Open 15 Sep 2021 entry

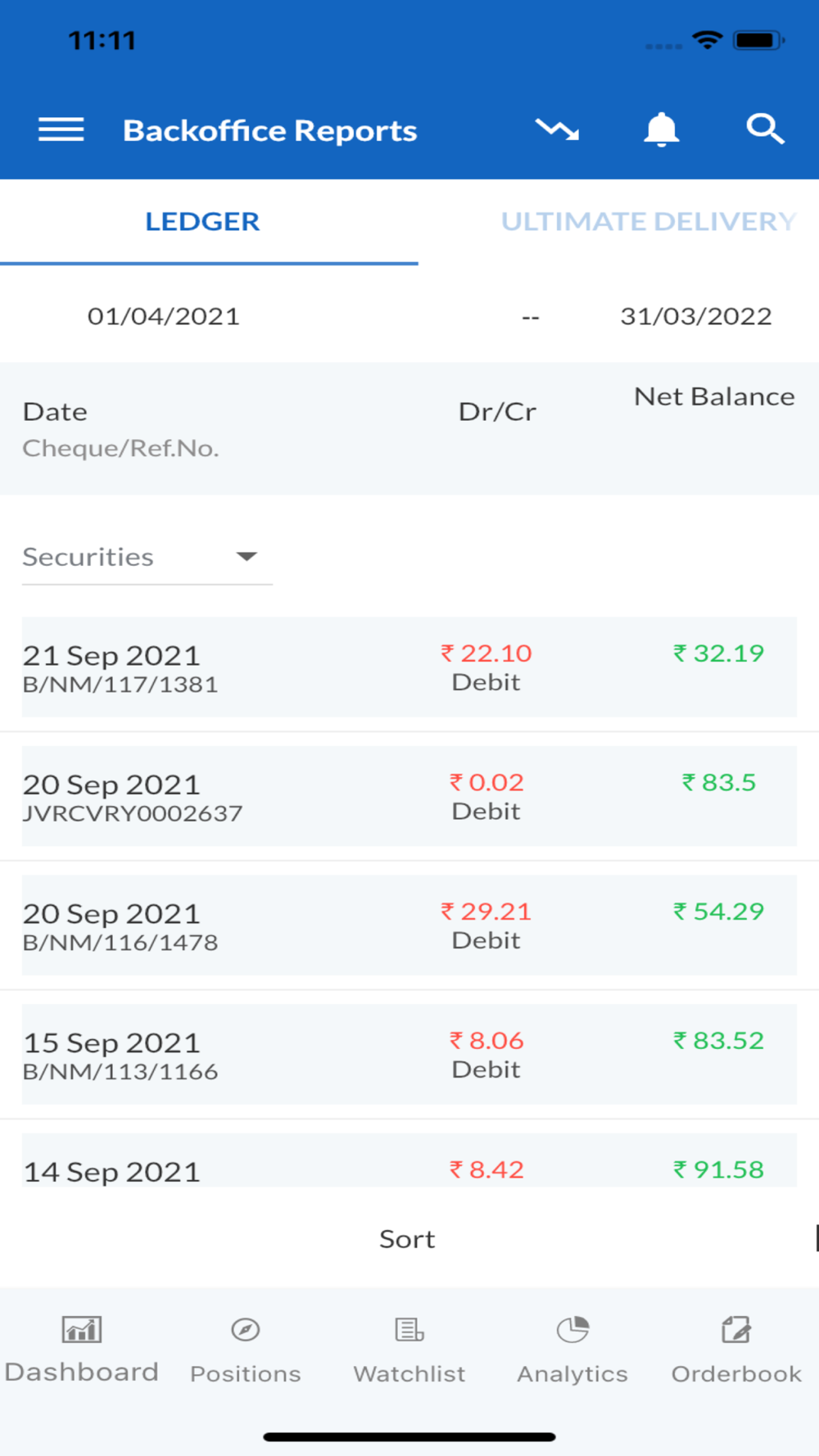click(409, 1054)
